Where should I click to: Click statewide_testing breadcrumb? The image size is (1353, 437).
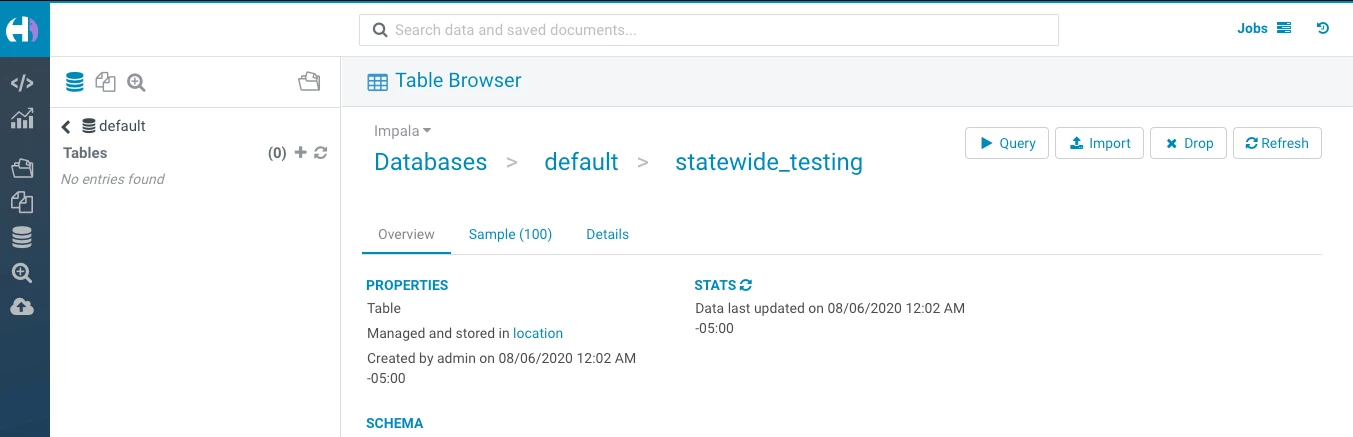(x=769, y=162)
